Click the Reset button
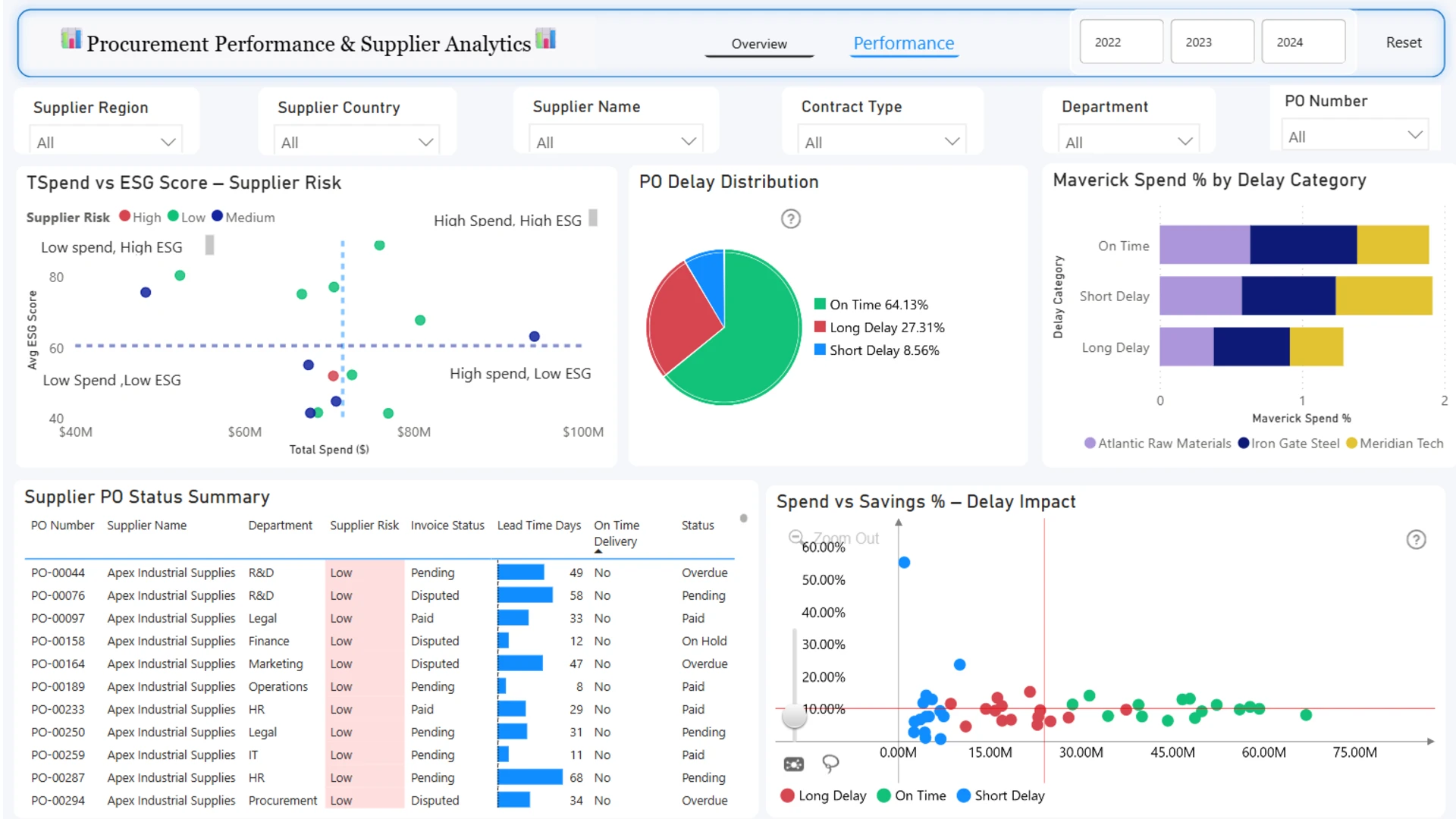The height and width of the screenshot is (819, 1456). (x=1404, y=42)
